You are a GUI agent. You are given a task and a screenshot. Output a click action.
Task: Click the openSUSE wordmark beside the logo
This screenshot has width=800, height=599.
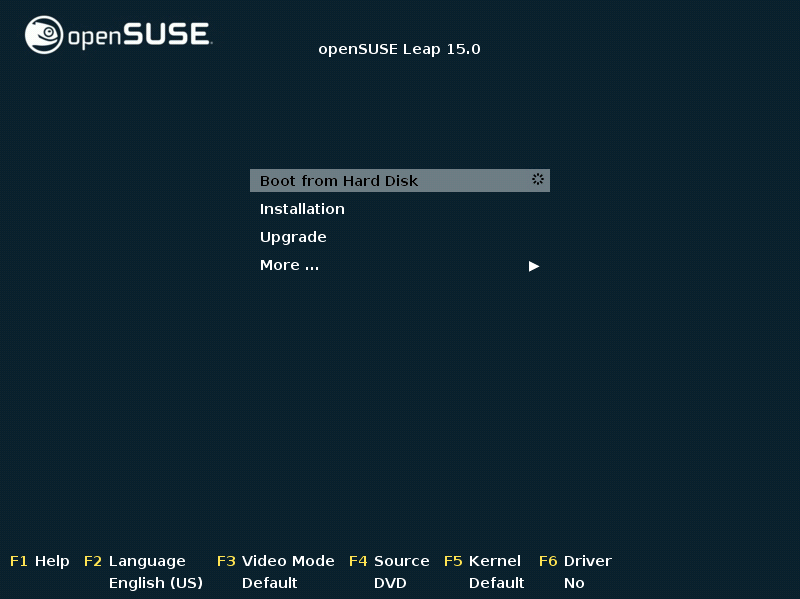click(139, 36)
